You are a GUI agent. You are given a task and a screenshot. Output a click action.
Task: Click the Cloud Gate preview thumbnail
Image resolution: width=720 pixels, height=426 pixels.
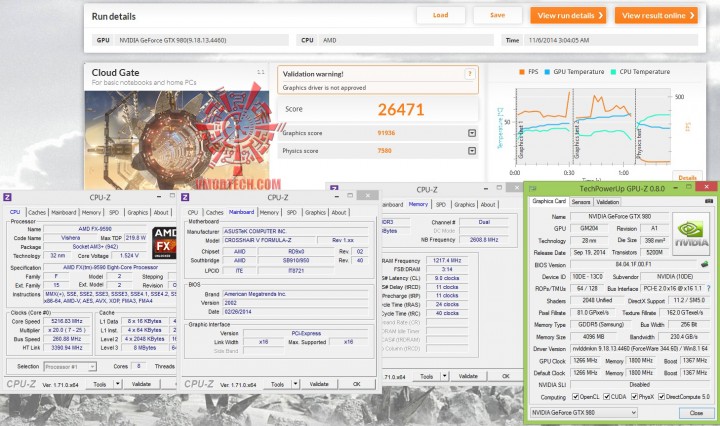[177, 140]
